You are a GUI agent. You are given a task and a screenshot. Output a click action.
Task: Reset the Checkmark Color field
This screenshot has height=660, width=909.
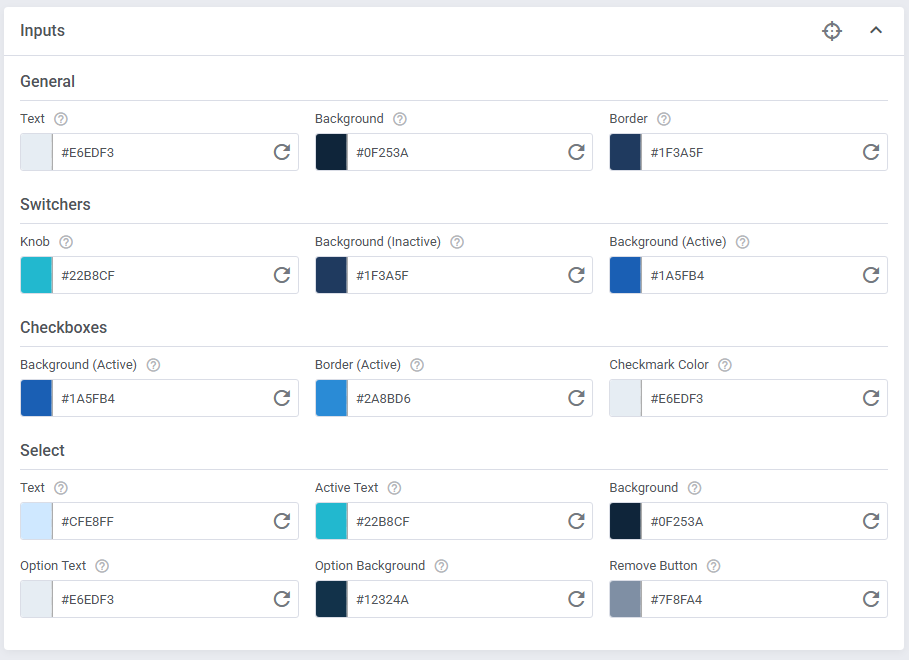871,398
